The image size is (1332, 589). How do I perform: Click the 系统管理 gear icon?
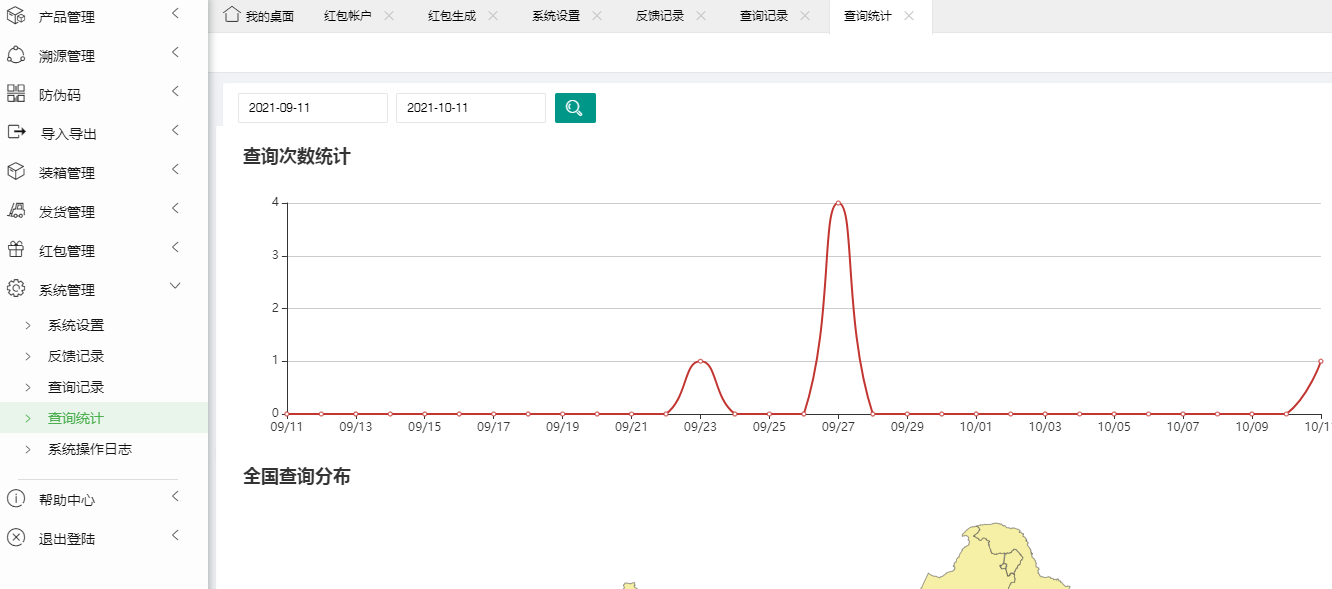(x=16, y=289)
